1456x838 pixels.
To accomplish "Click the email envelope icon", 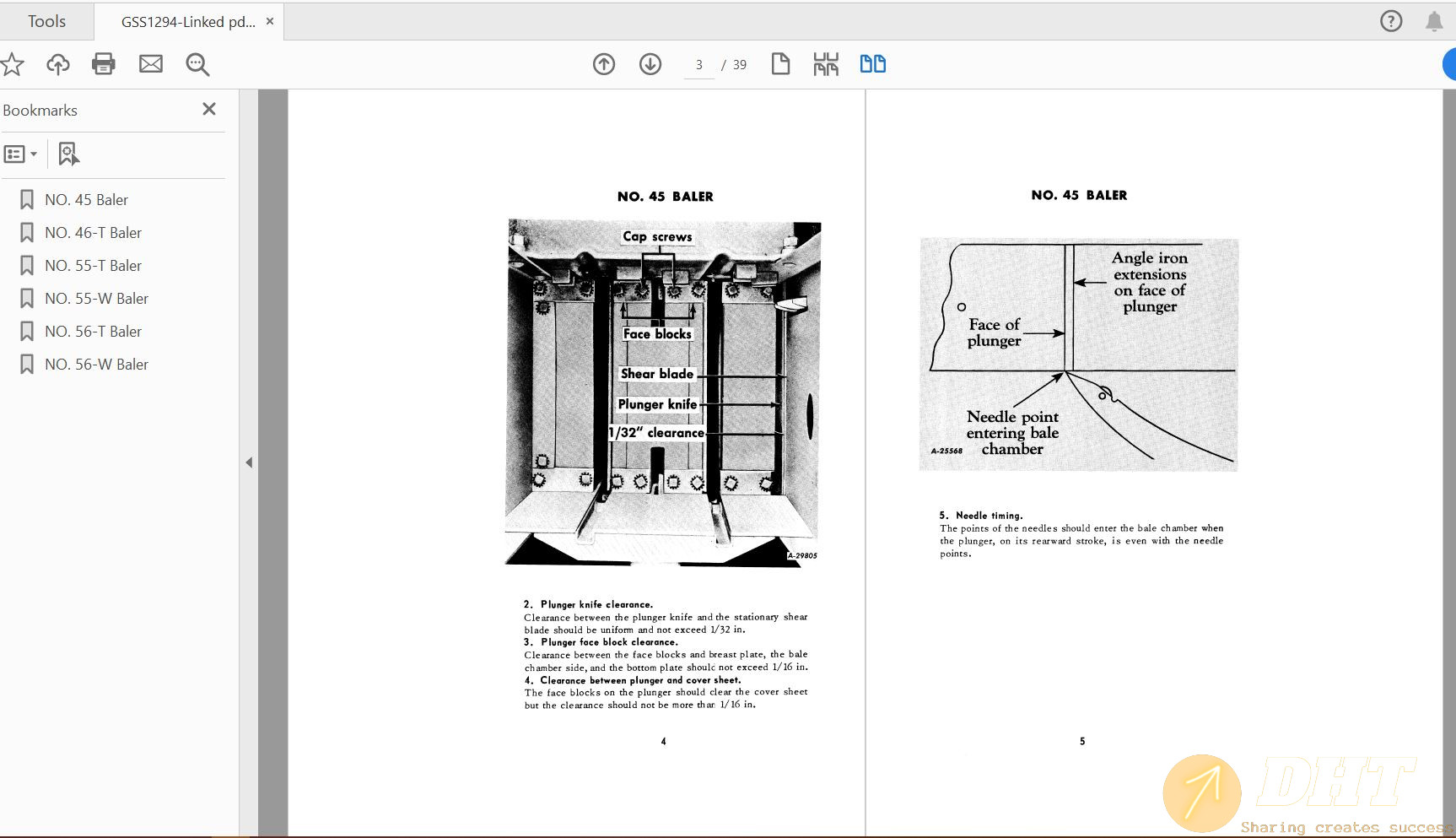I will [x=151, y=64].
